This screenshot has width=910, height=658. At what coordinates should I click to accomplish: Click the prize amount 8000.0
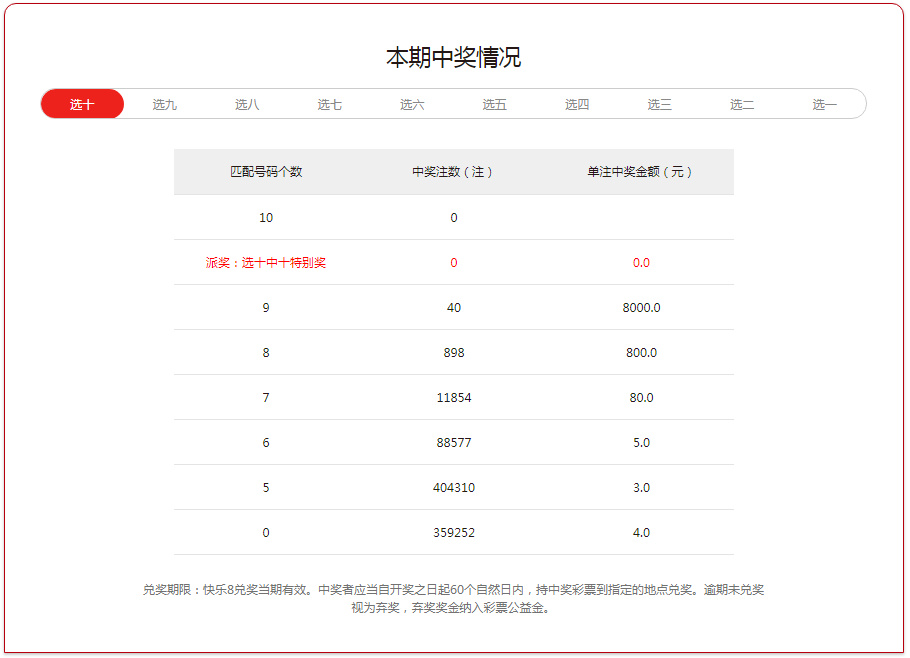(x=641, y=308)
